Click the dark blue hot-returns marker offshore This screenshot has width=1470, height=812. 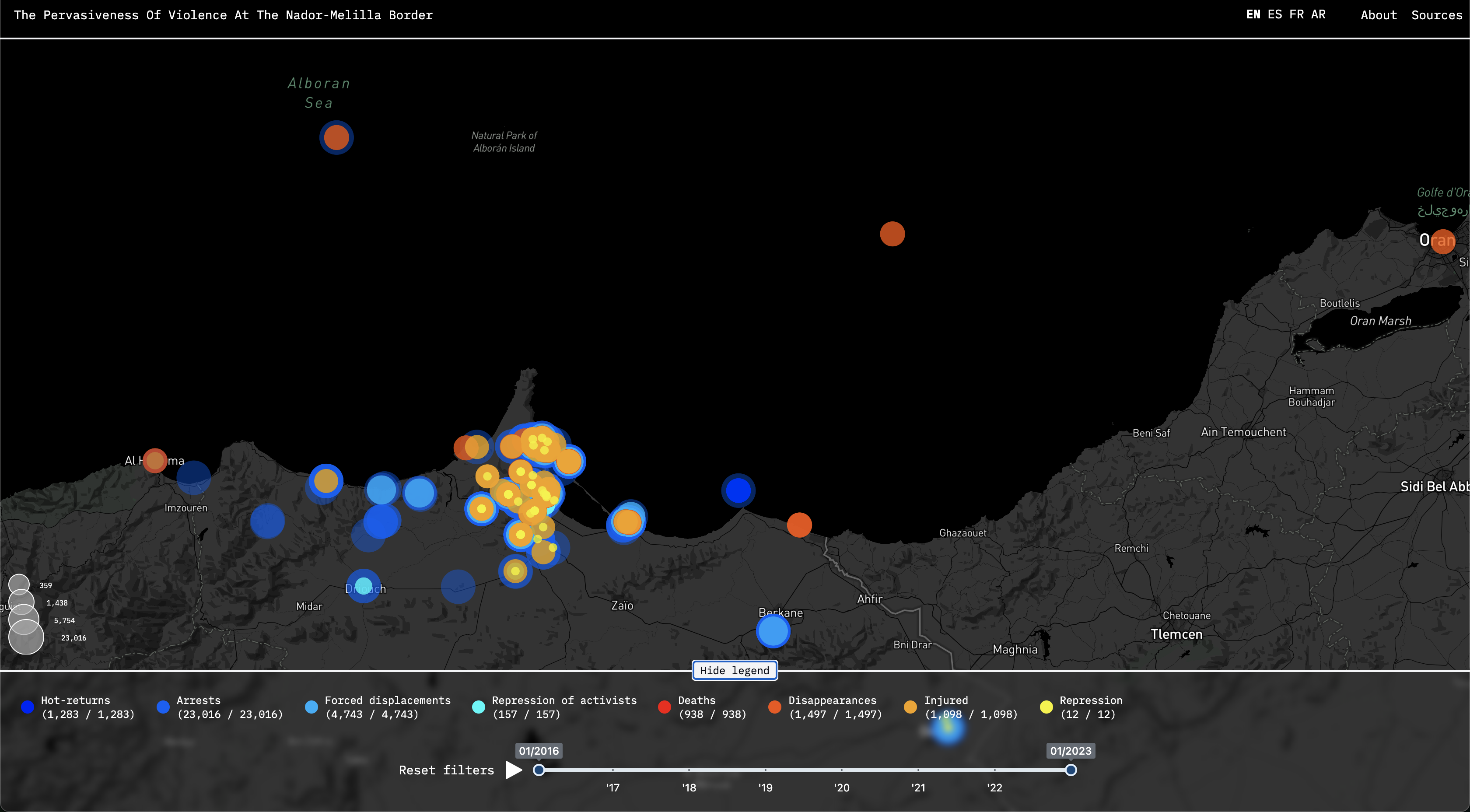(x=738, y=490)
